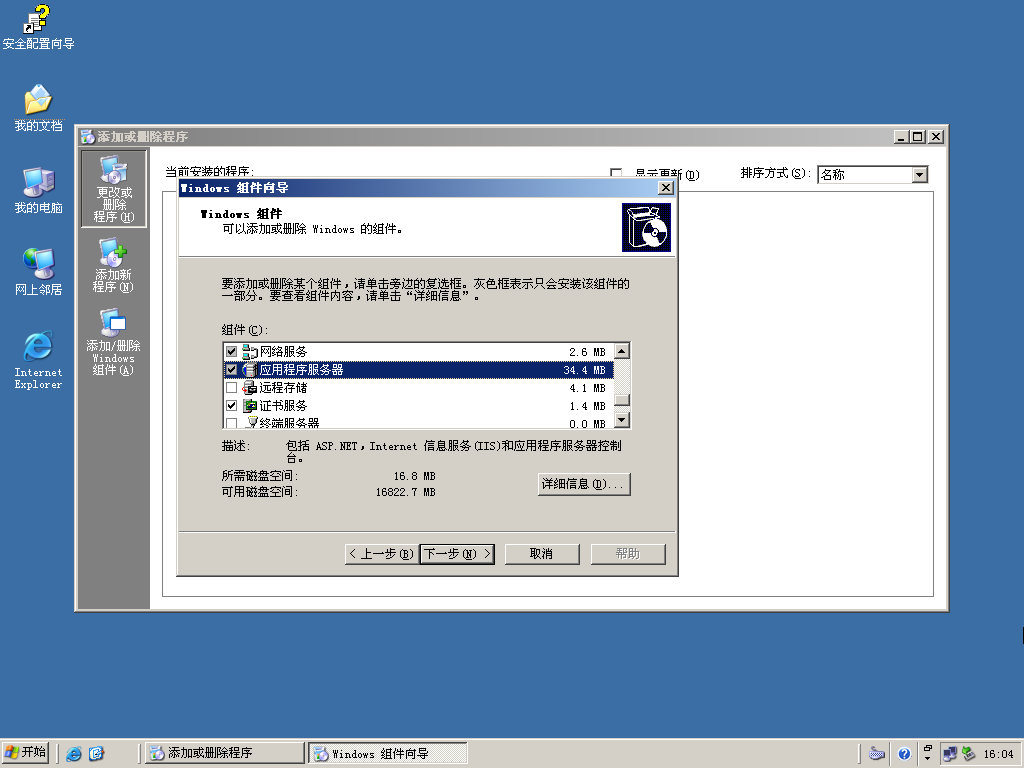Open the help tray icon
Screen dimensions: 1024x768
[x=904, y=754]
